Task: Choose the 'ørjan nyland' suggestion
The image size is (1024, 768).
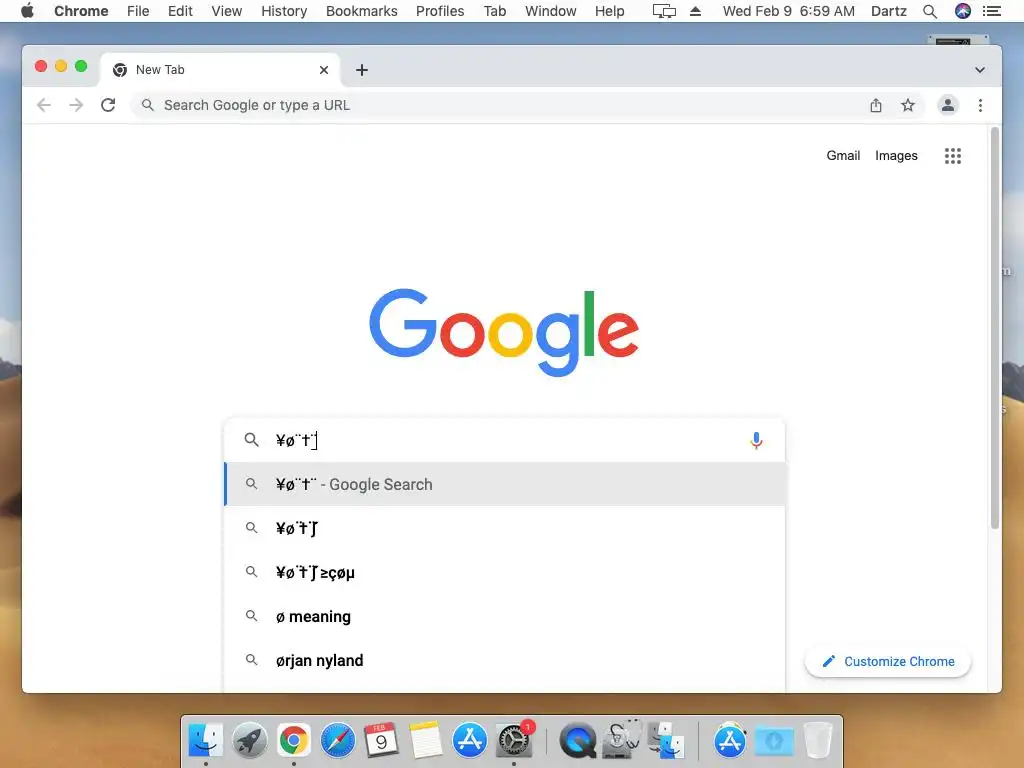Action: pos(505,660)
